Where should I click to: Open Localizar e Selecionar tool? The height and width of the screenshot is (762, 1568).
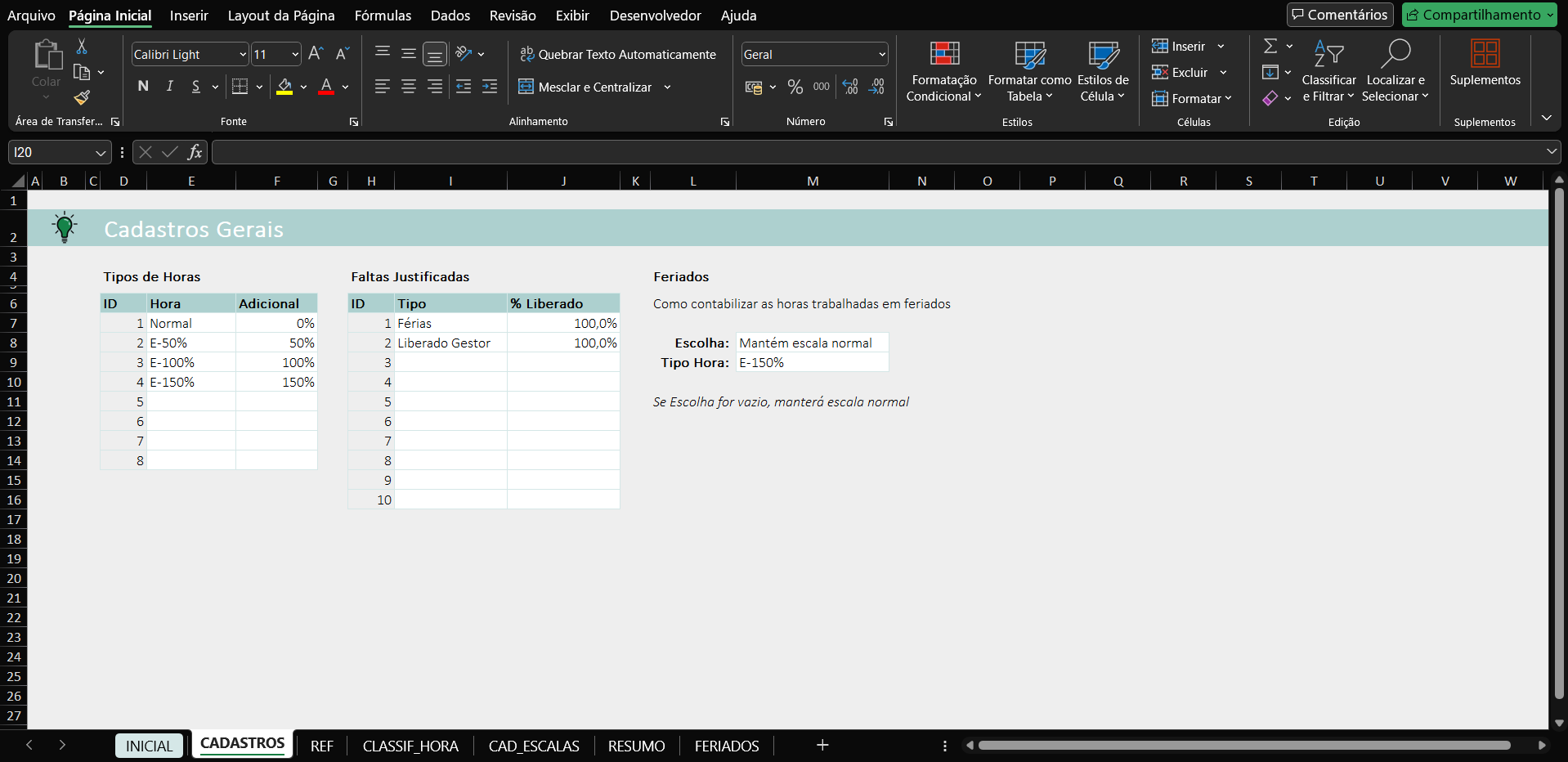(x=1396, y=72)
